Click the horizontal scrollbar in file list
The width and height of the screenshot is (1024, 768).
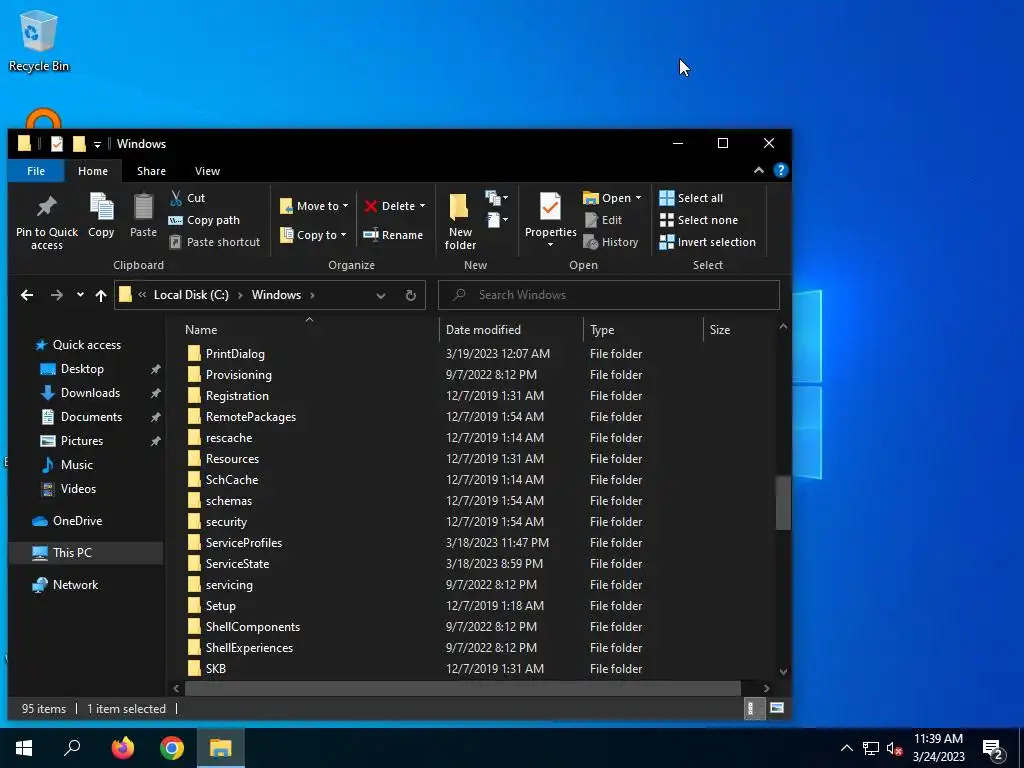coord(462,688)
